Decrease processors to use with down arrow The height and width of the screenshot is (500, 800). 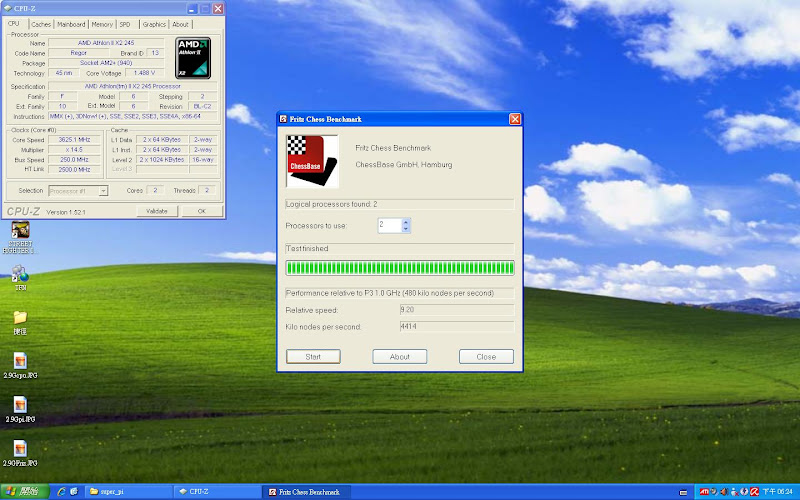coord(406,229)
